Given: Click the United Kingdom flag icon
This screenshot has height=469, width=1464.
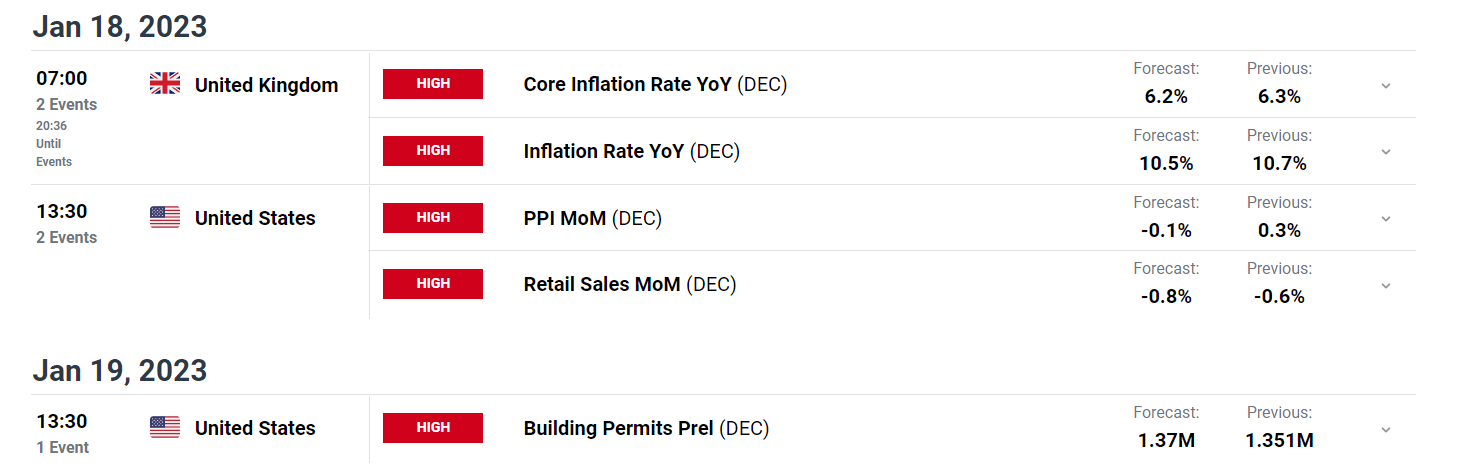Looking at the screenshot, I should [x=165, y=84].
